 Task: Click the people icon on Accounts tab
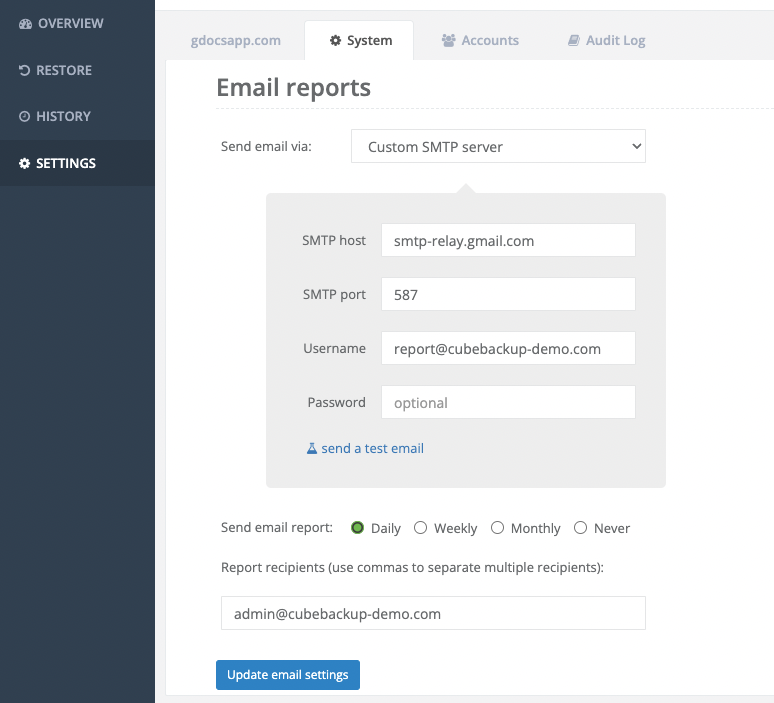448,41
